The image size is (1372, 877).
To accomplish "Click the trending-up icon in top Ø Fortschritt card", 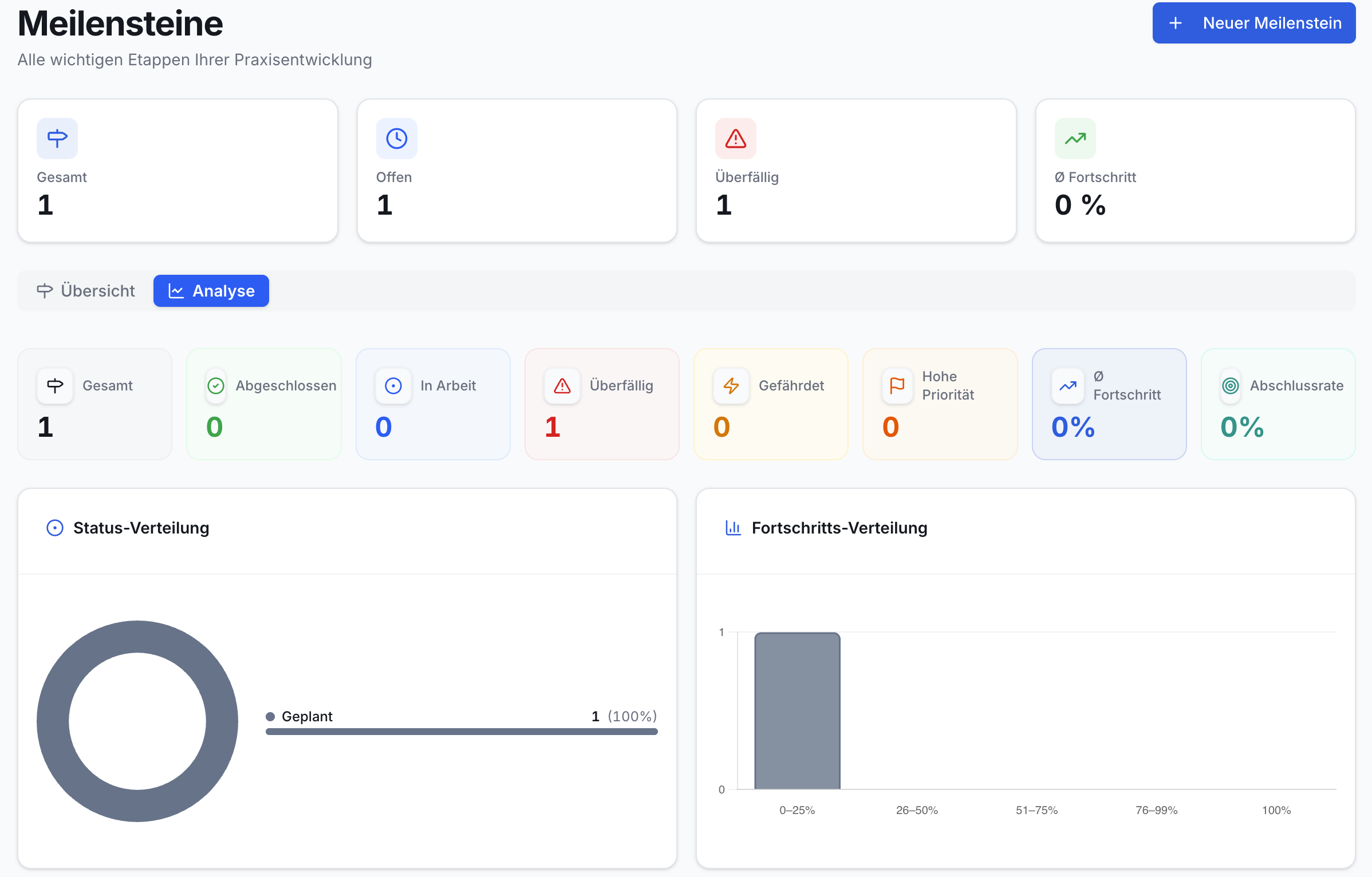I will coord(1075,139).
